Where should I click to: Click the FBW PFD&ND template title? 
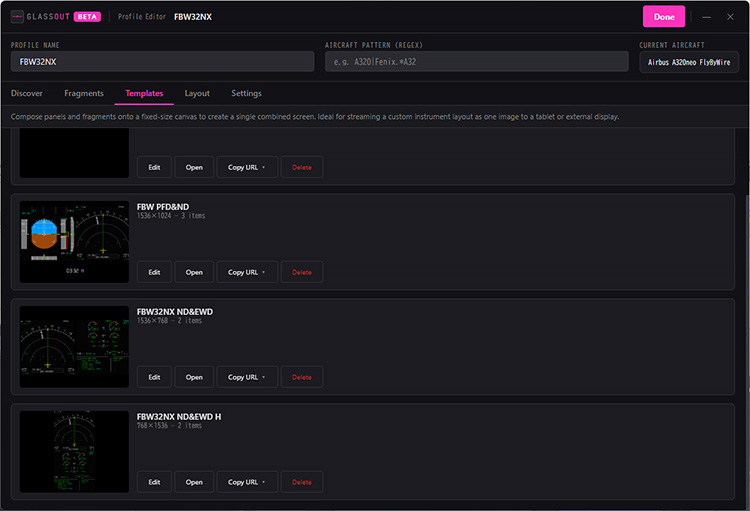pos(163,207)
